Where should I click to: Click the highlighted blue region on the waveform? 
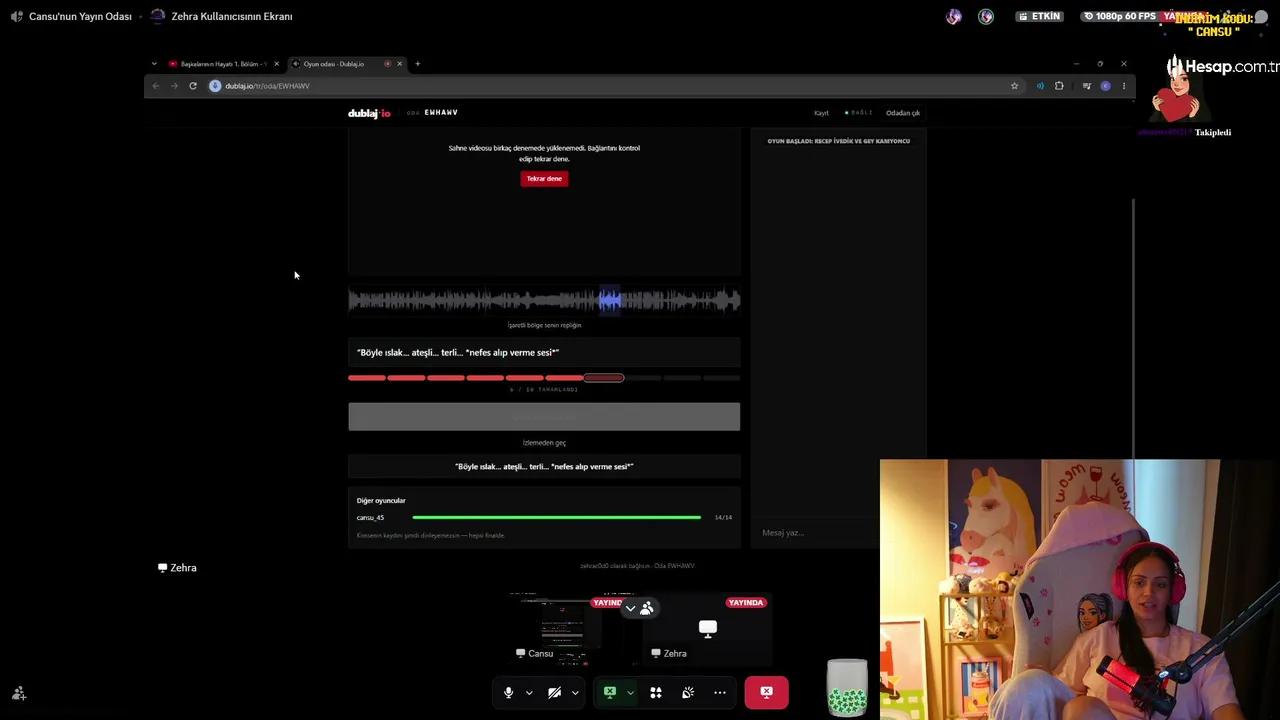pyautogui.click(x=609, y=299)
